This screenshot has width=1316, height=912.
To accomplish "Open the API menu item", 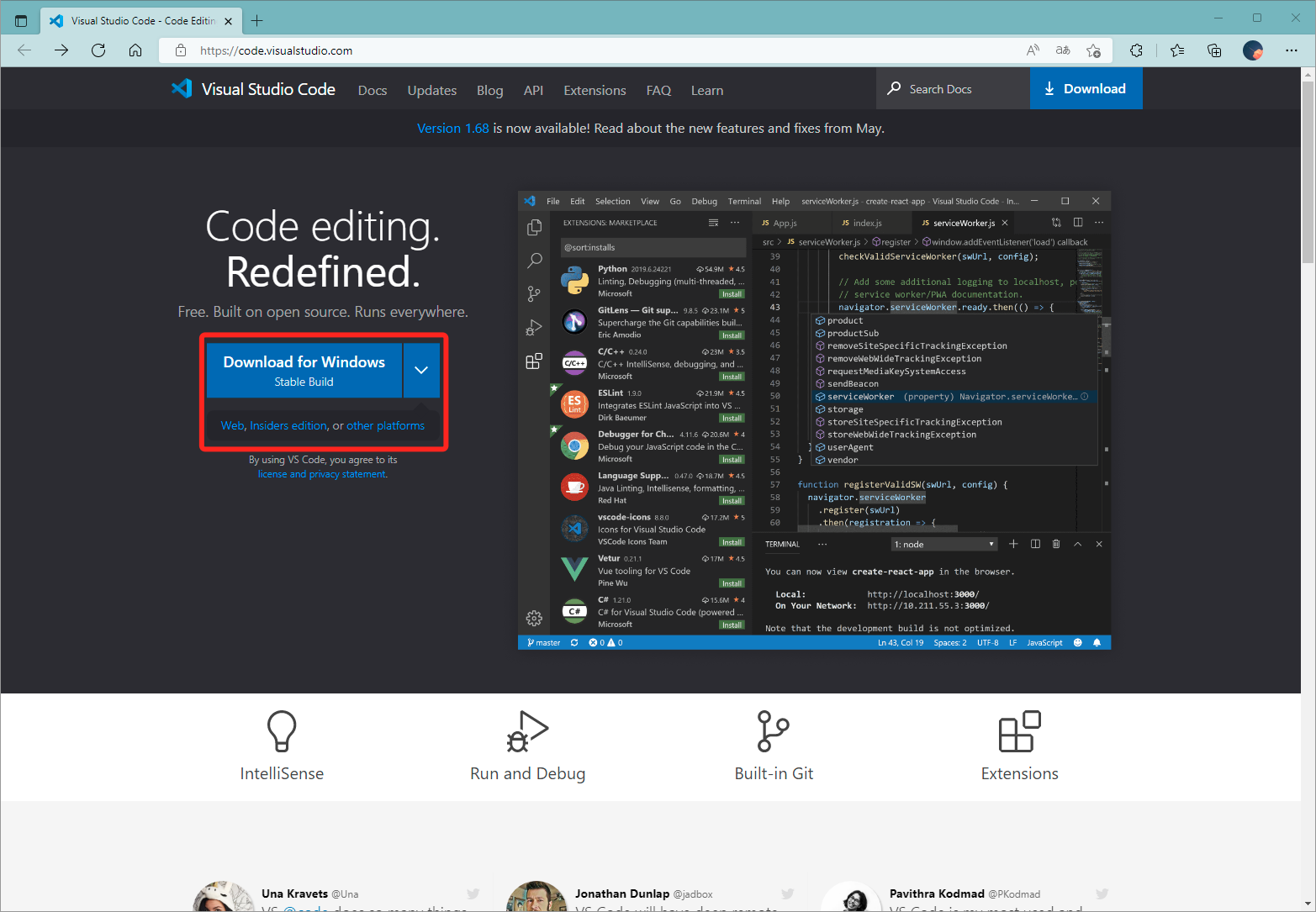I will (533, 90).
